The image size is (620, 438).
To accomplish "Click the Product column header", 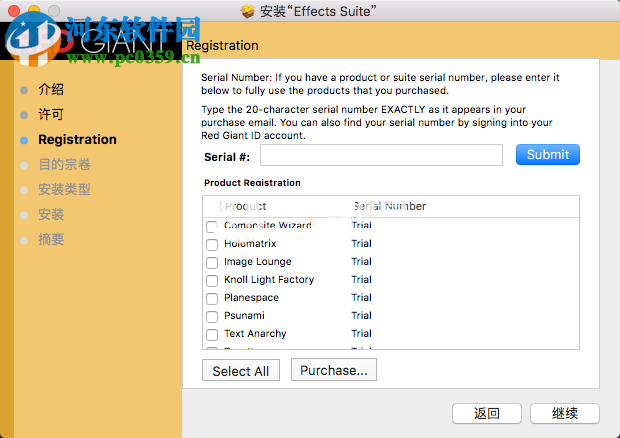I will [245, 206].
